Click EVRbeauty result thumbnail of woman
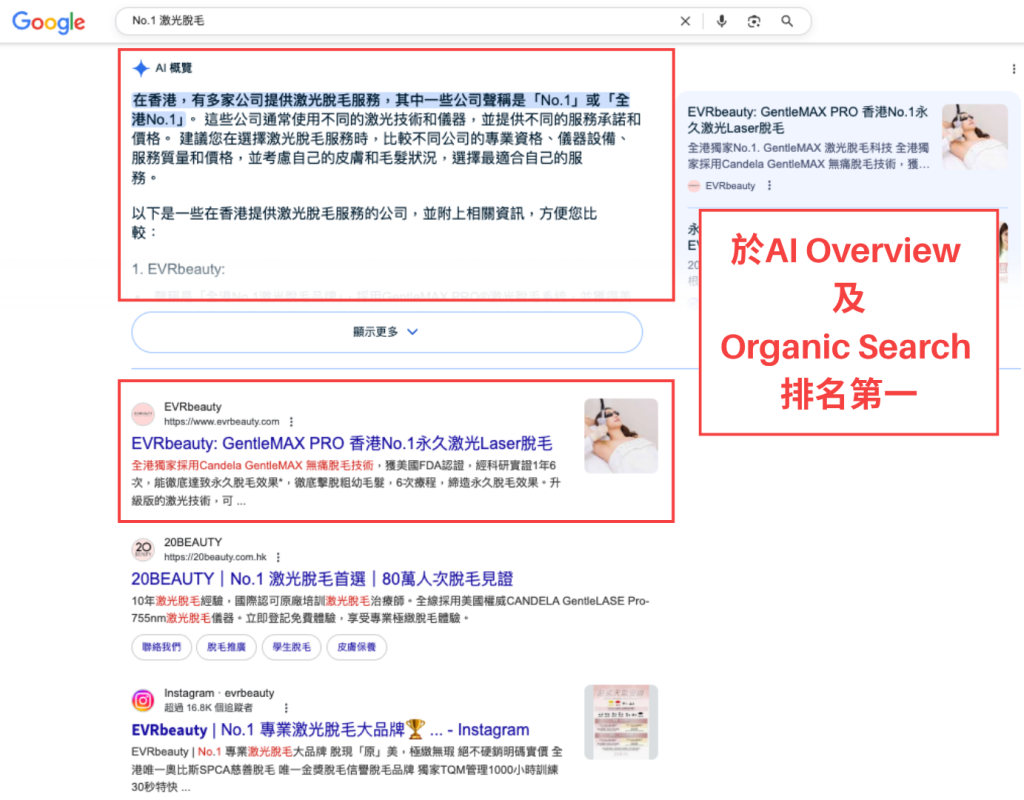The image size is (1024, 800). point(620,436)
